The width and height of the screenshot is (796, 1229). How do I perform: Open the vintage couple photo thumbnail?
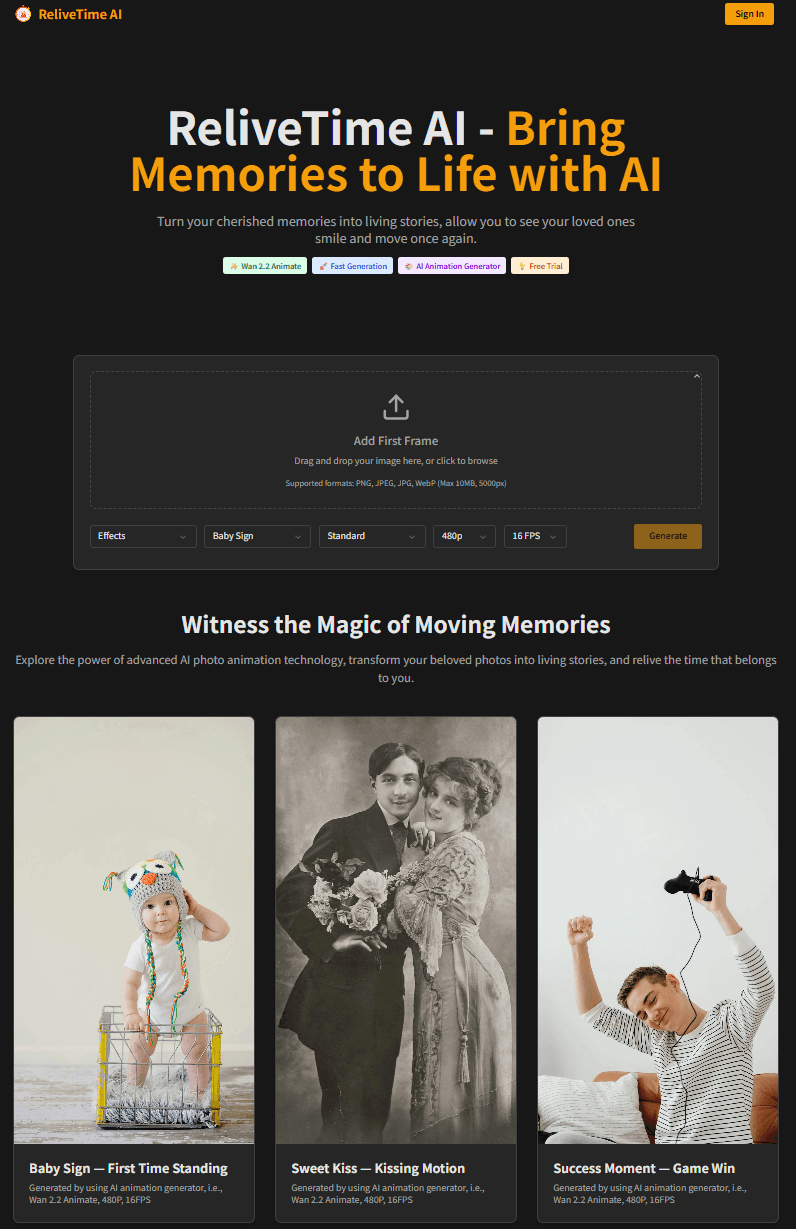[x=396, y=930]
